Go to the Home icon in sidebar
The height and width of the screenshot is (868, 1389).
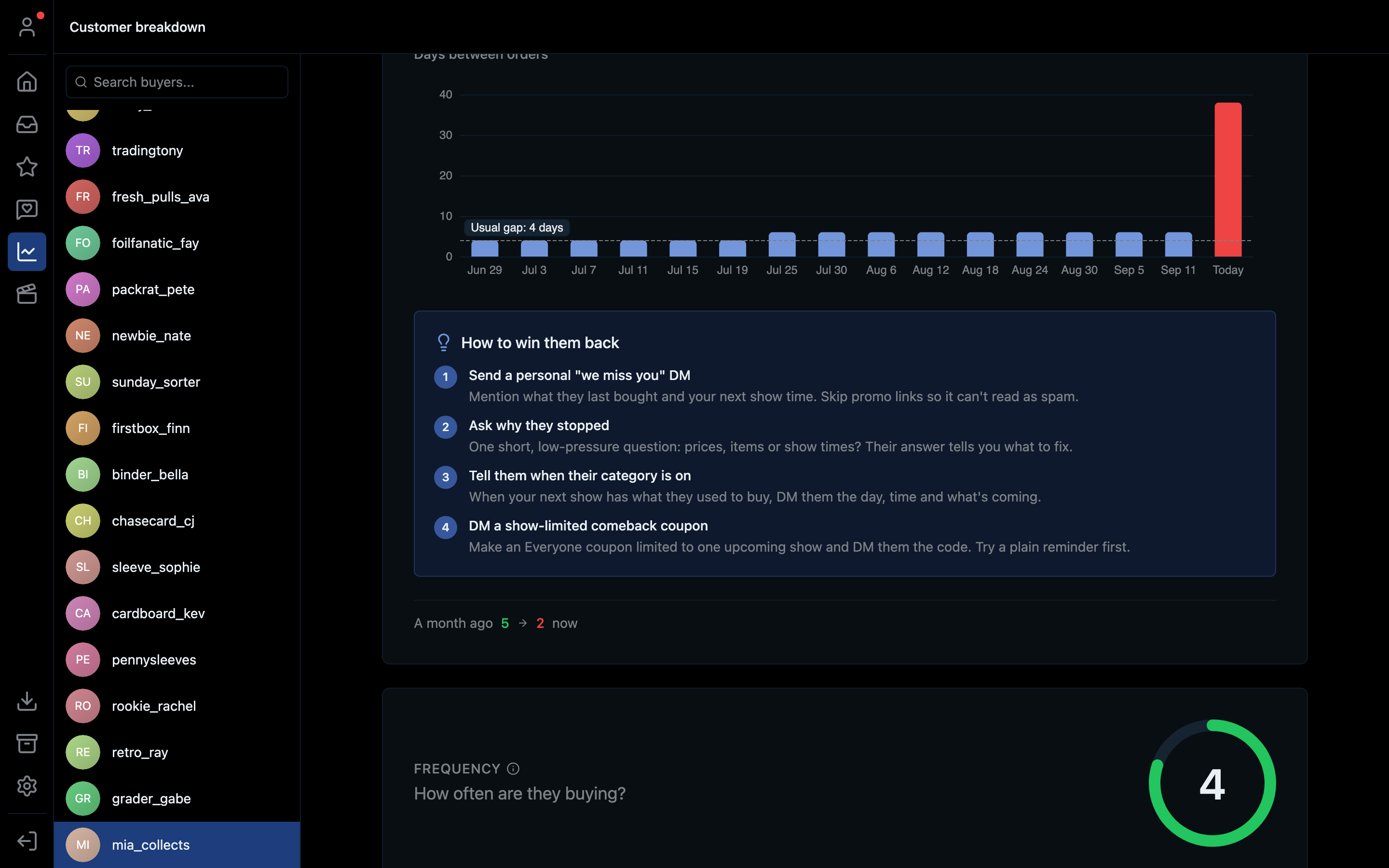pos(27,81)
